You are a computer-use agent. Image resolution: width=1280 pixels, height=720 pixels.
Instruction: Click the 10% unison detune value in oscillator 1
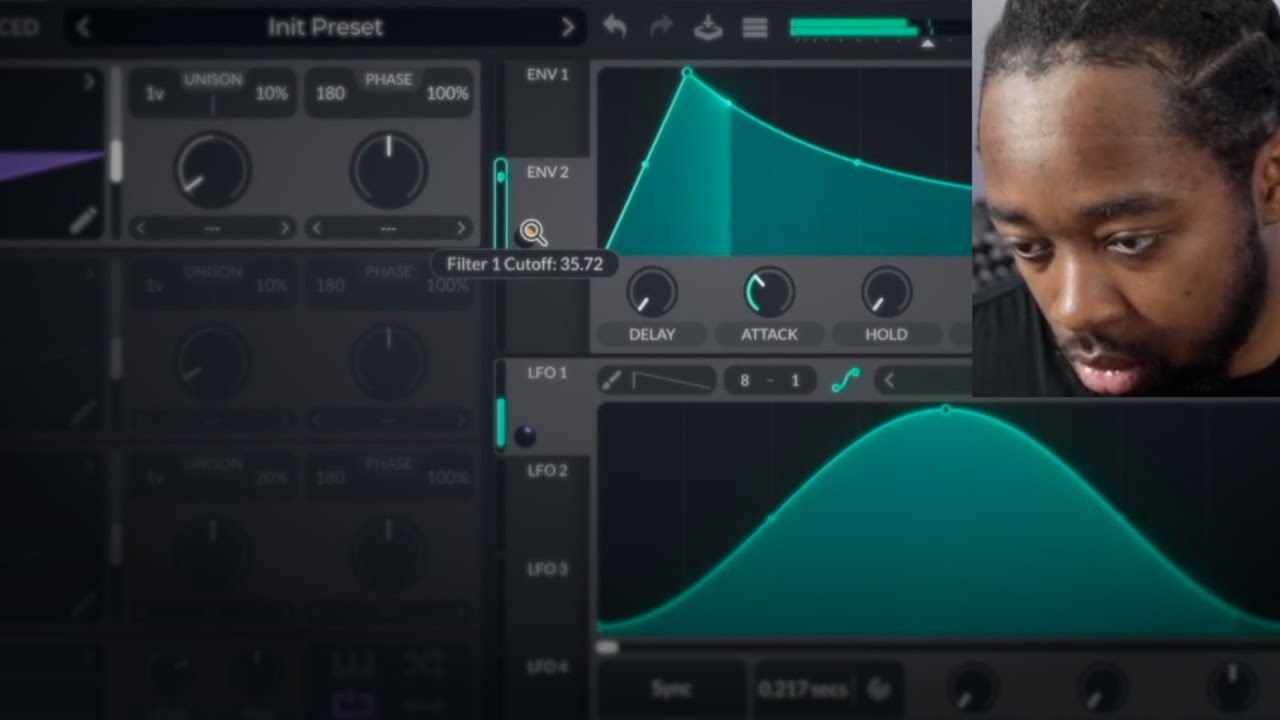coord(271,93)
